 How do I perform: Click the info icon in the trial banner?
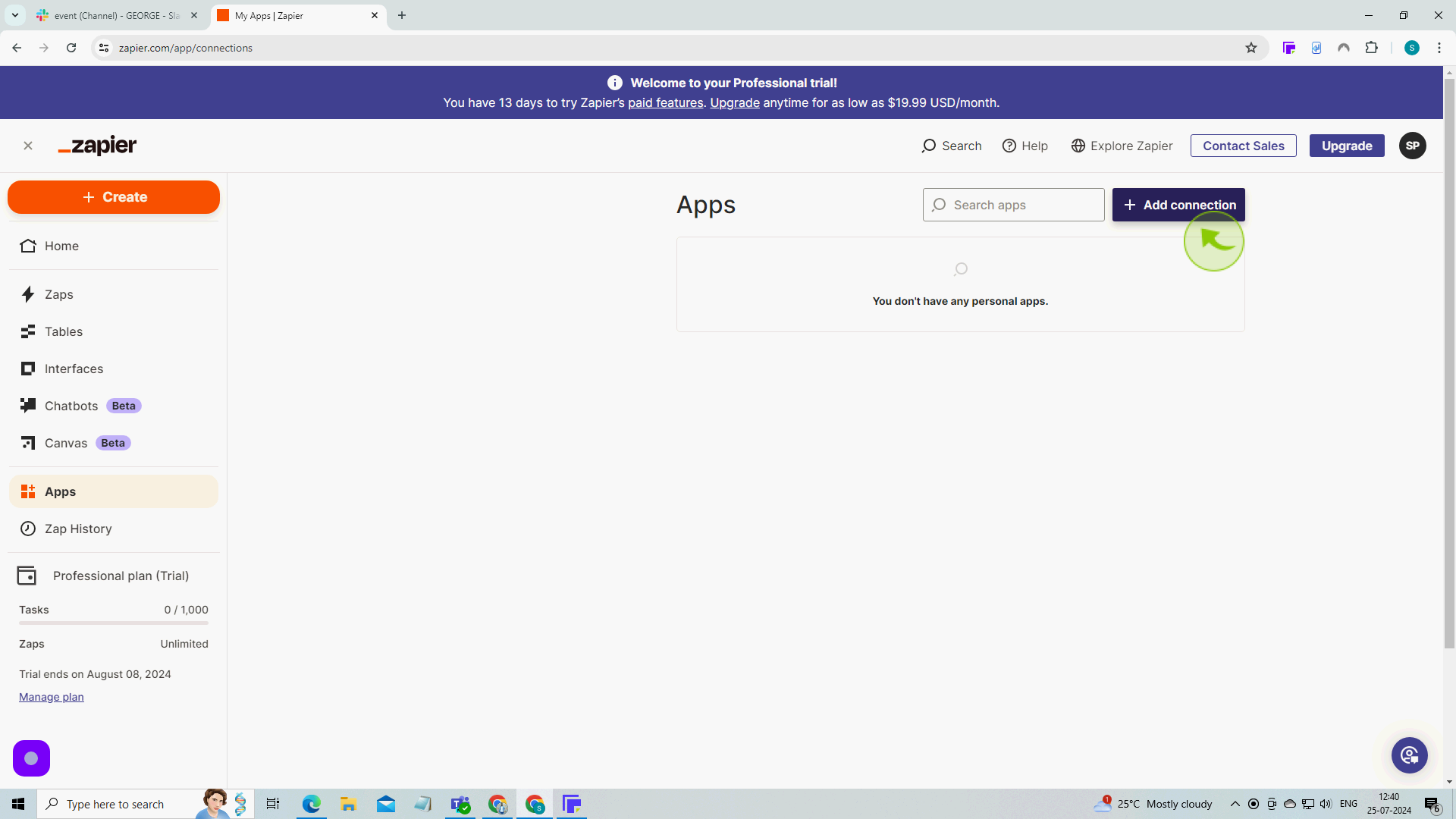(x=615, y=83)
